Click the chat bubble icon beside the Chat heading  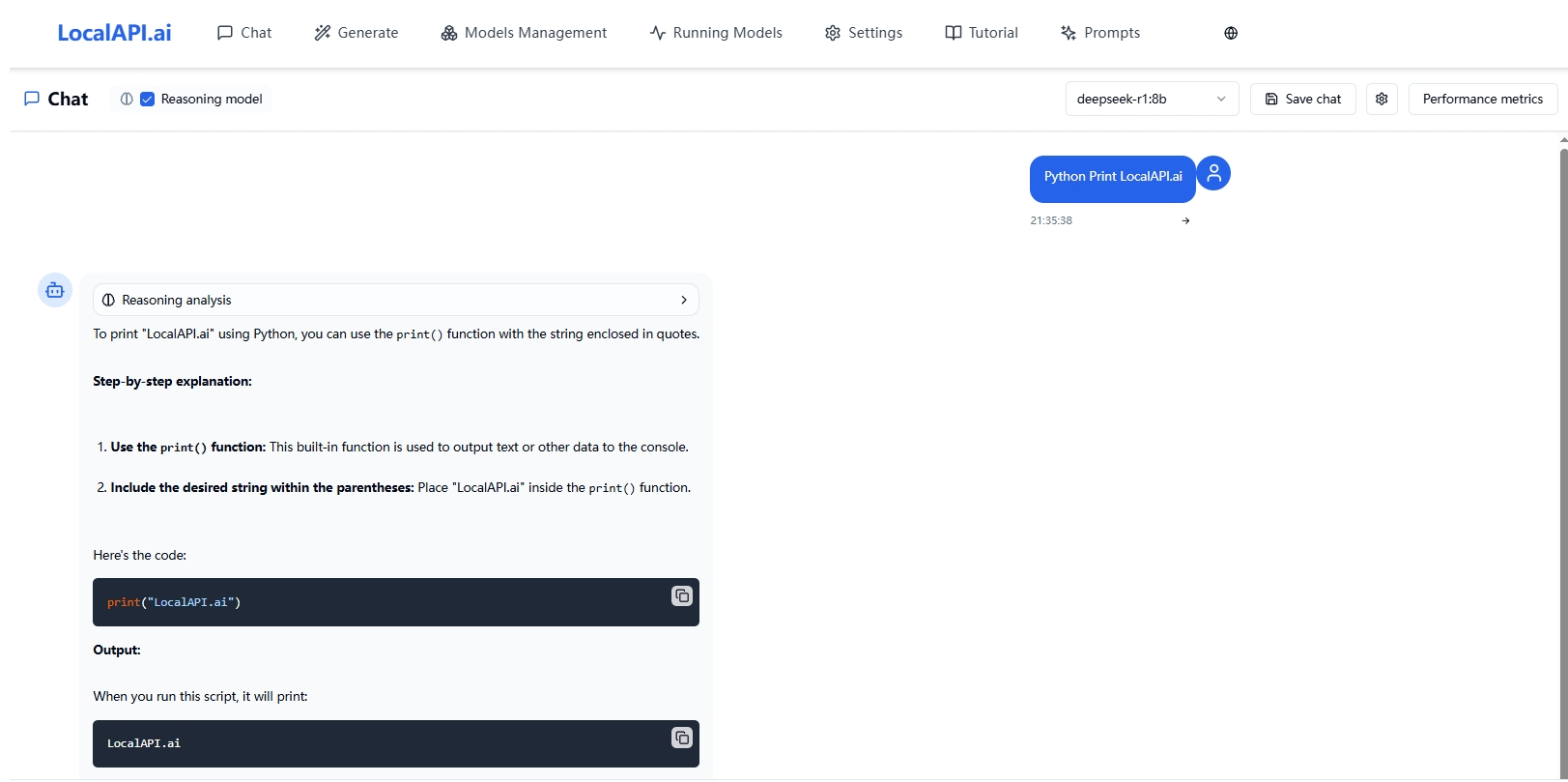pyautogui.click(x=32, y=99)
